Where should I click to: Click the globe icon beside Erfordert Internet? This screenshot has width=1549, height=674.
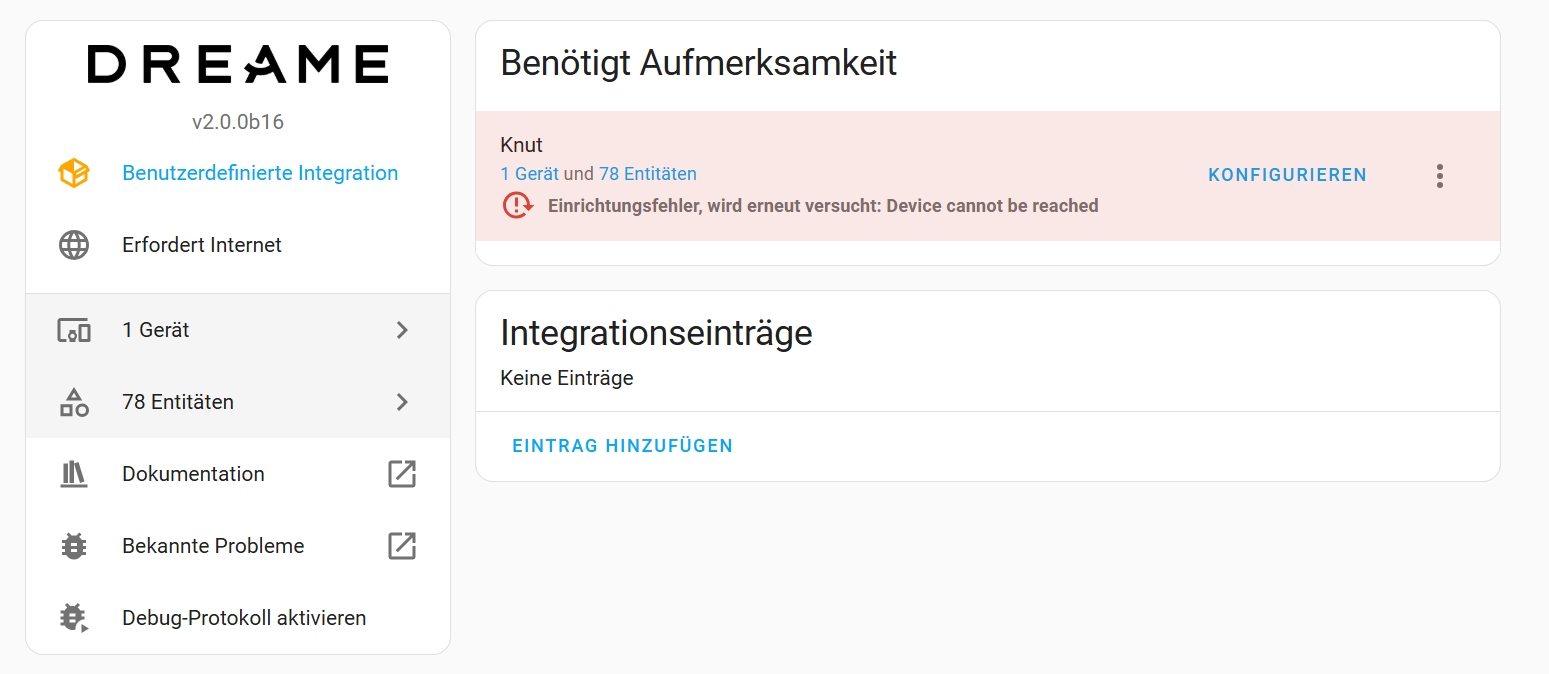point(74,245)
